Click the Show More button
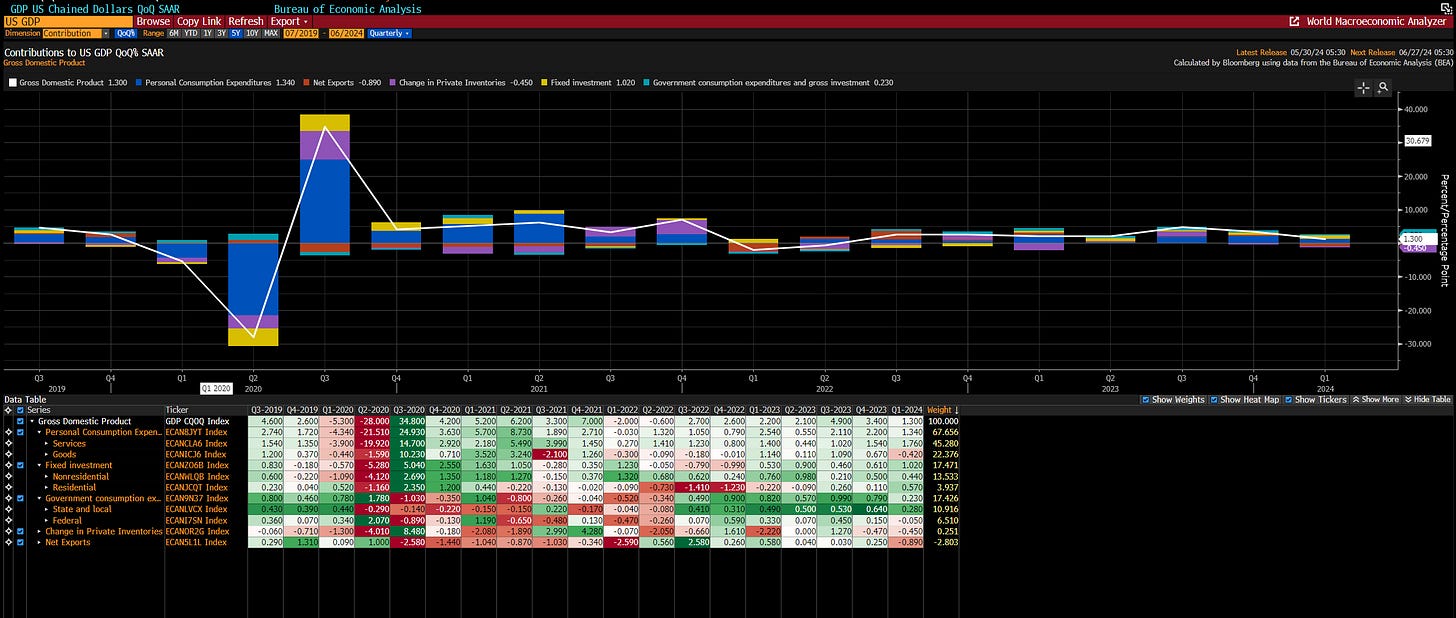1456x618 pixels. tap(1375, 399)
